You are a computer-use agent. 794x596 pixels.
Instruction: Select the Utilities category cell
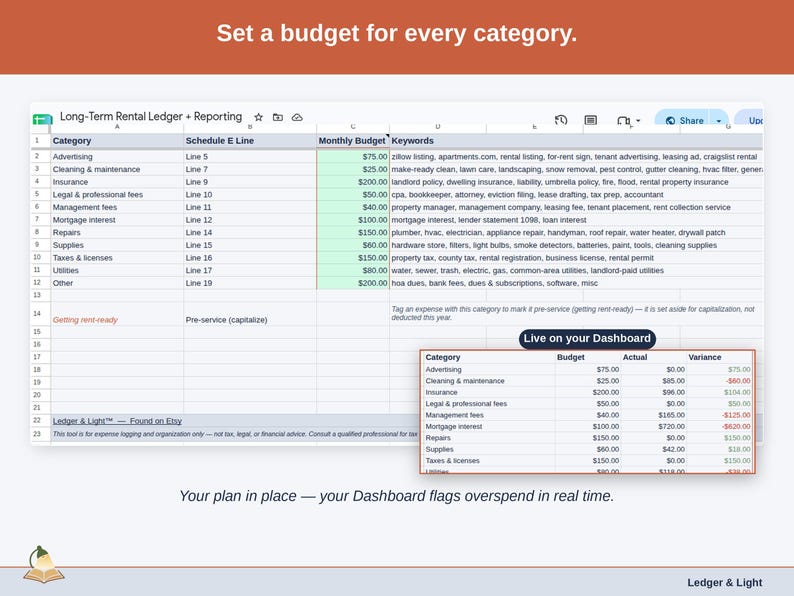[117, 270]
